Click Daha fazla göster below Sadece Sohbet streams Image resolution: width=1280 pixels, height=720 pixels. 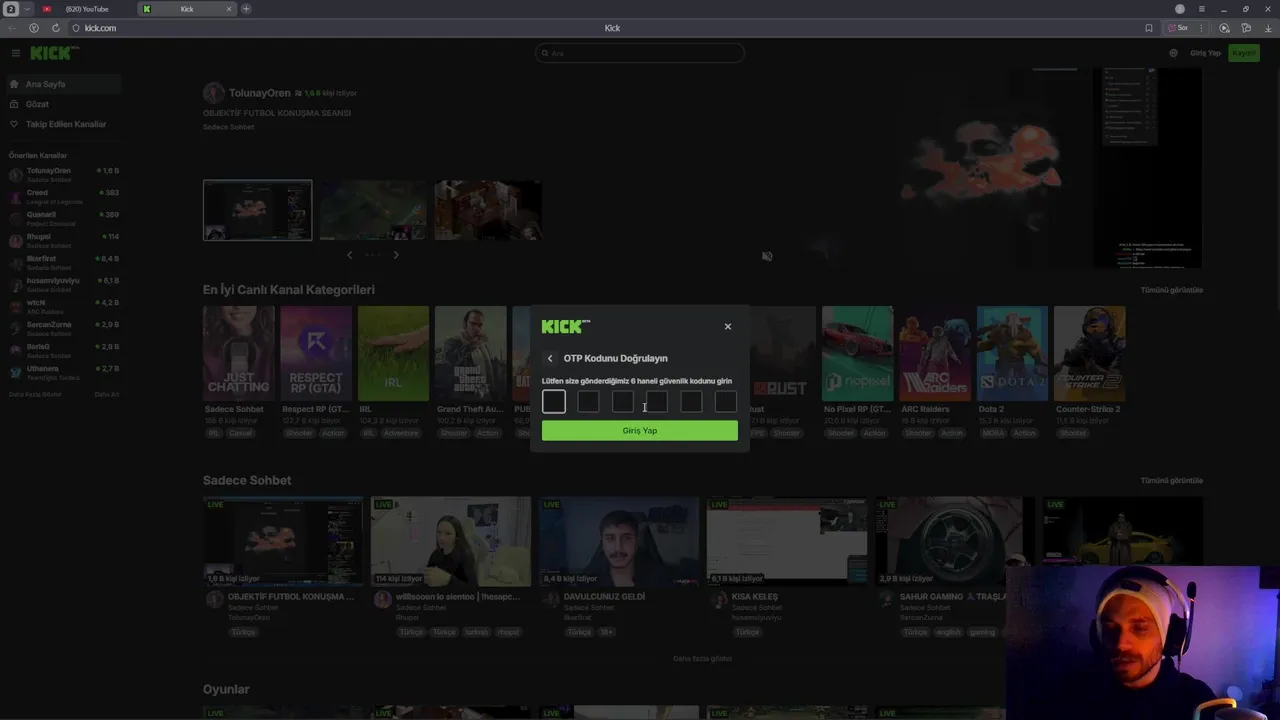(x=702, y=659)
